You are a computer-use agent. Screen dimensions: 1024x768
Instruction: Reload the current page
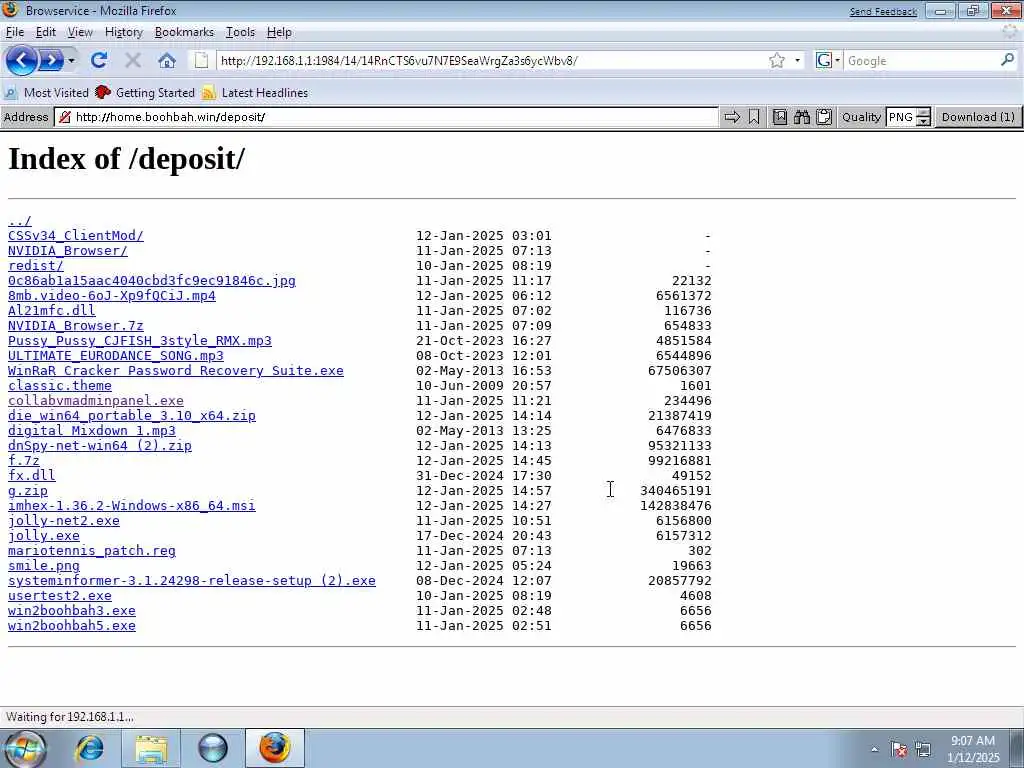99,61
